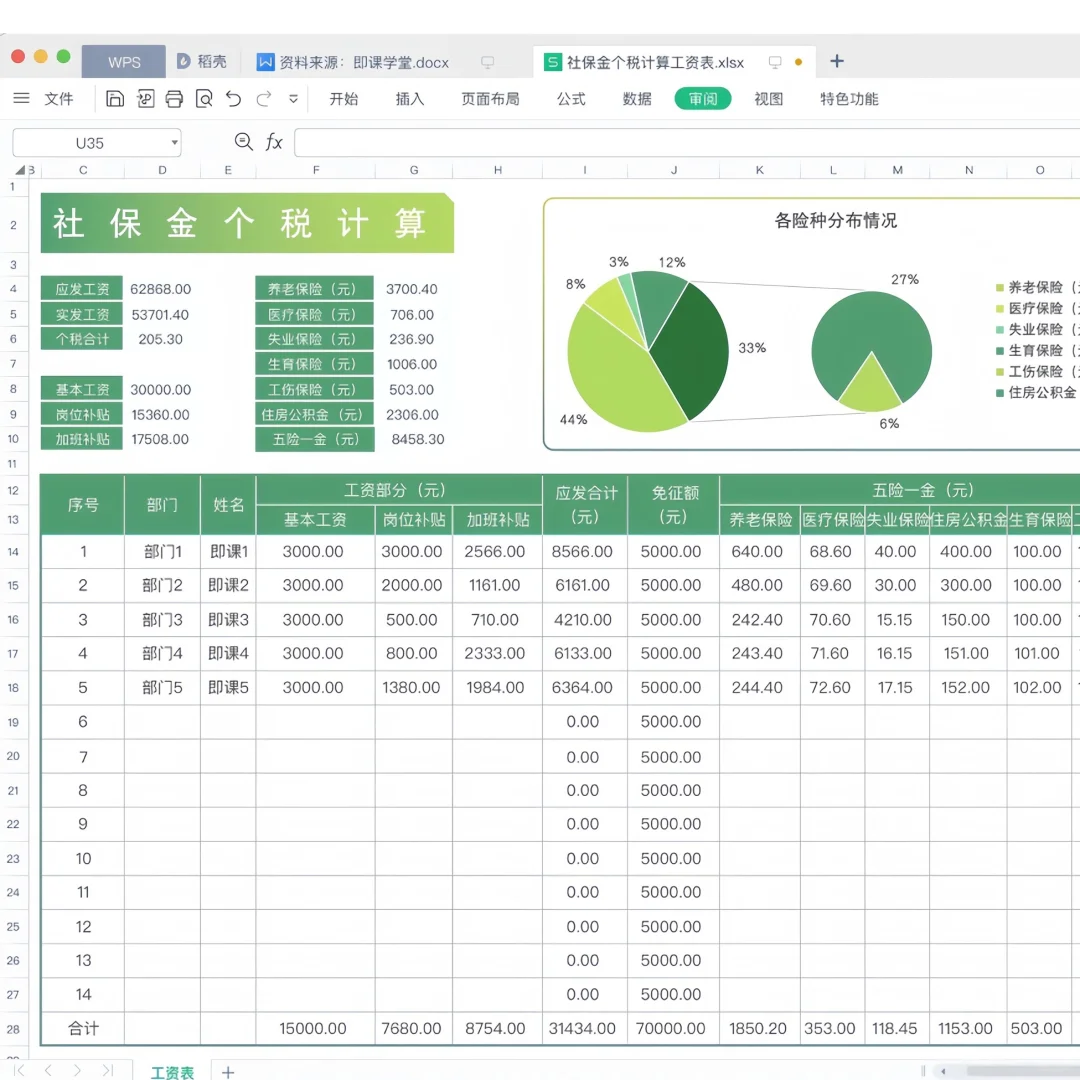This screenshot has height=1080, width=1080.
Task: Click the 应发工资 value 62868.00
Action: coord(160,289)
